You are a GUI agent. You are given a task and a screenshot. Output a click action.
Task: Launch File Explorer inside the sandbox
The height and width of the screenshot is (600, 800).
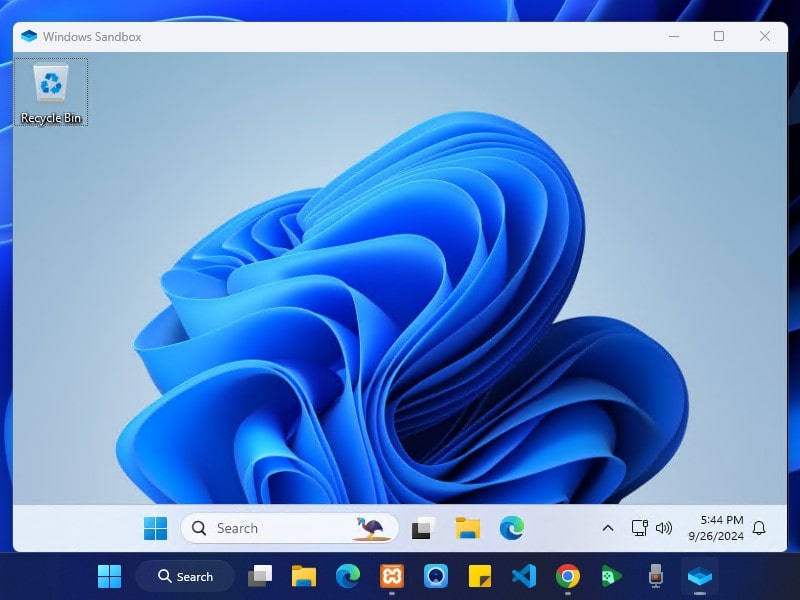pyautogui.click(x=468, y=528)
